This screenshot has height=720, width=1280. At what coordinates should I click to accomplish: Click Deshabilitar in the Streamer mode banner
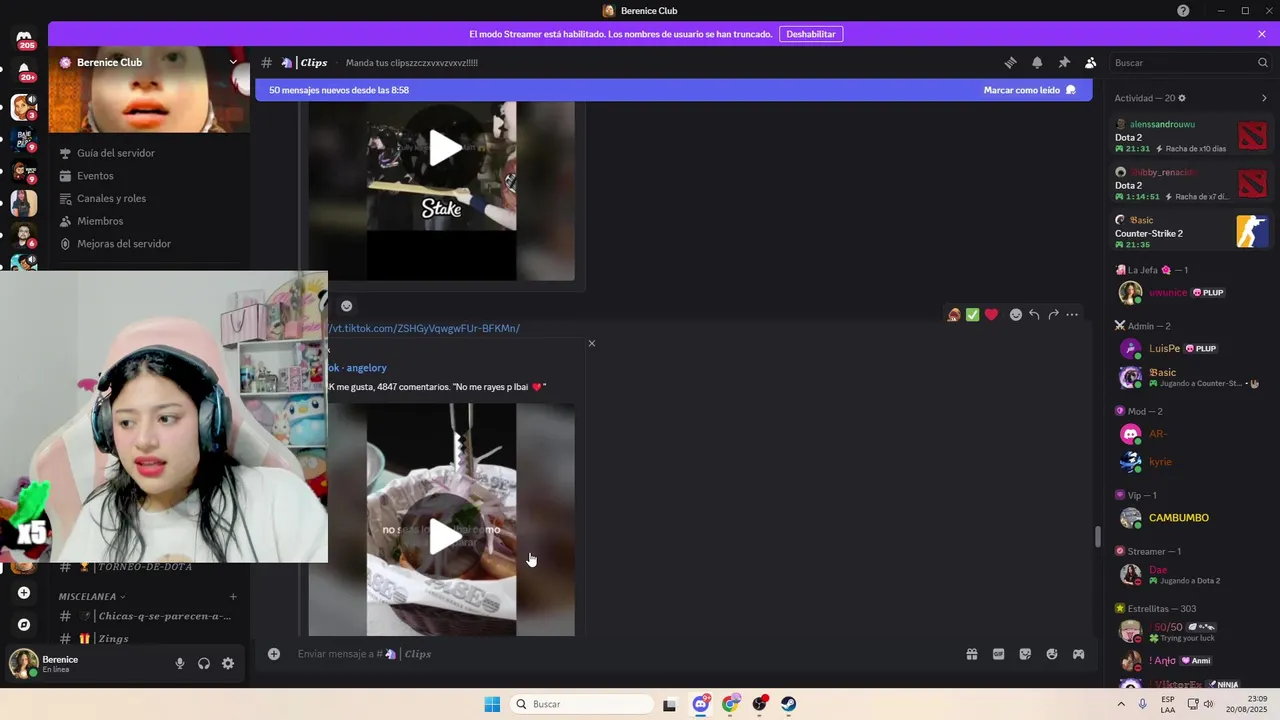click(810, 34)
